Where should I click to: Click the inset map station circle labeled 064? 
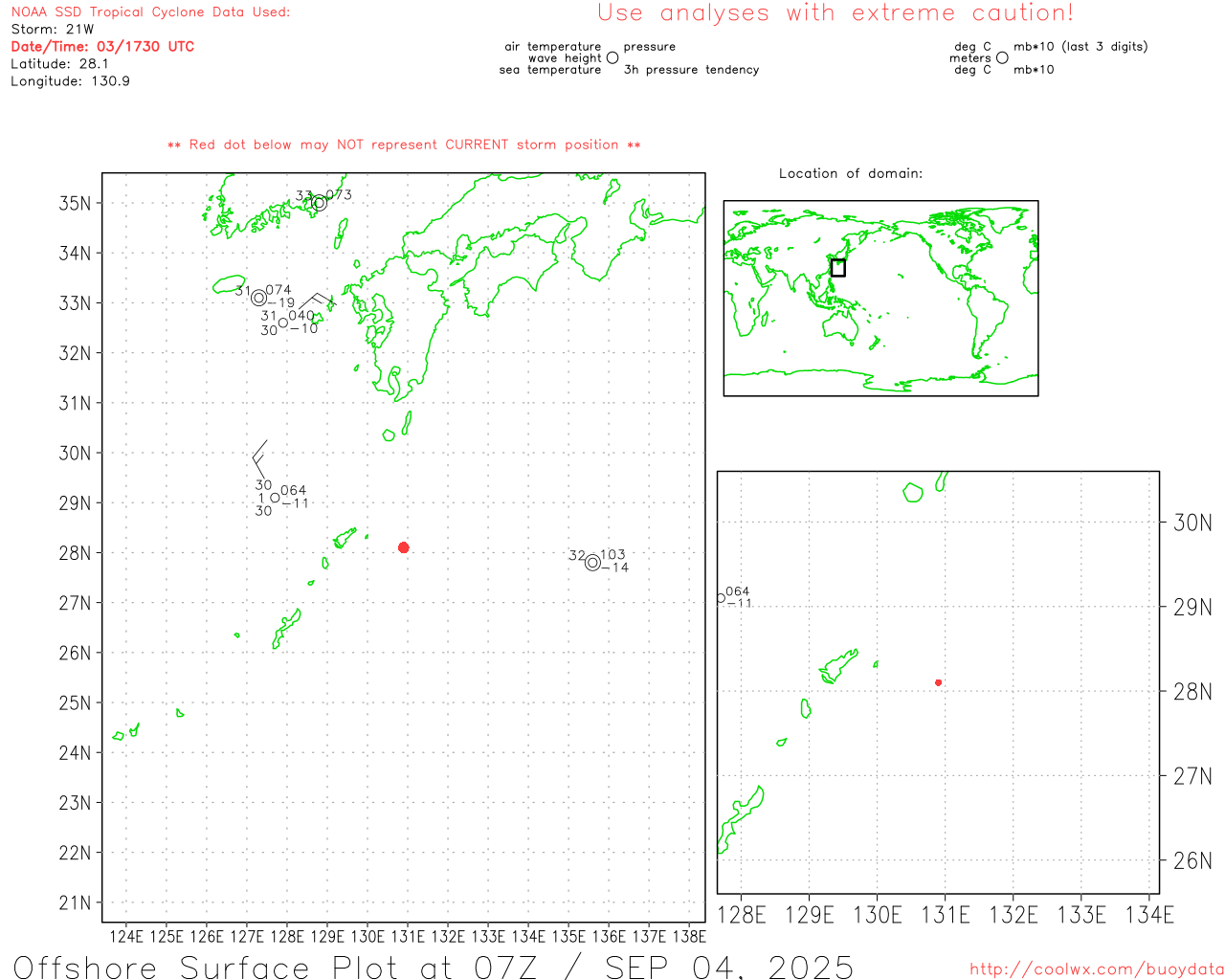coord(721,598)
